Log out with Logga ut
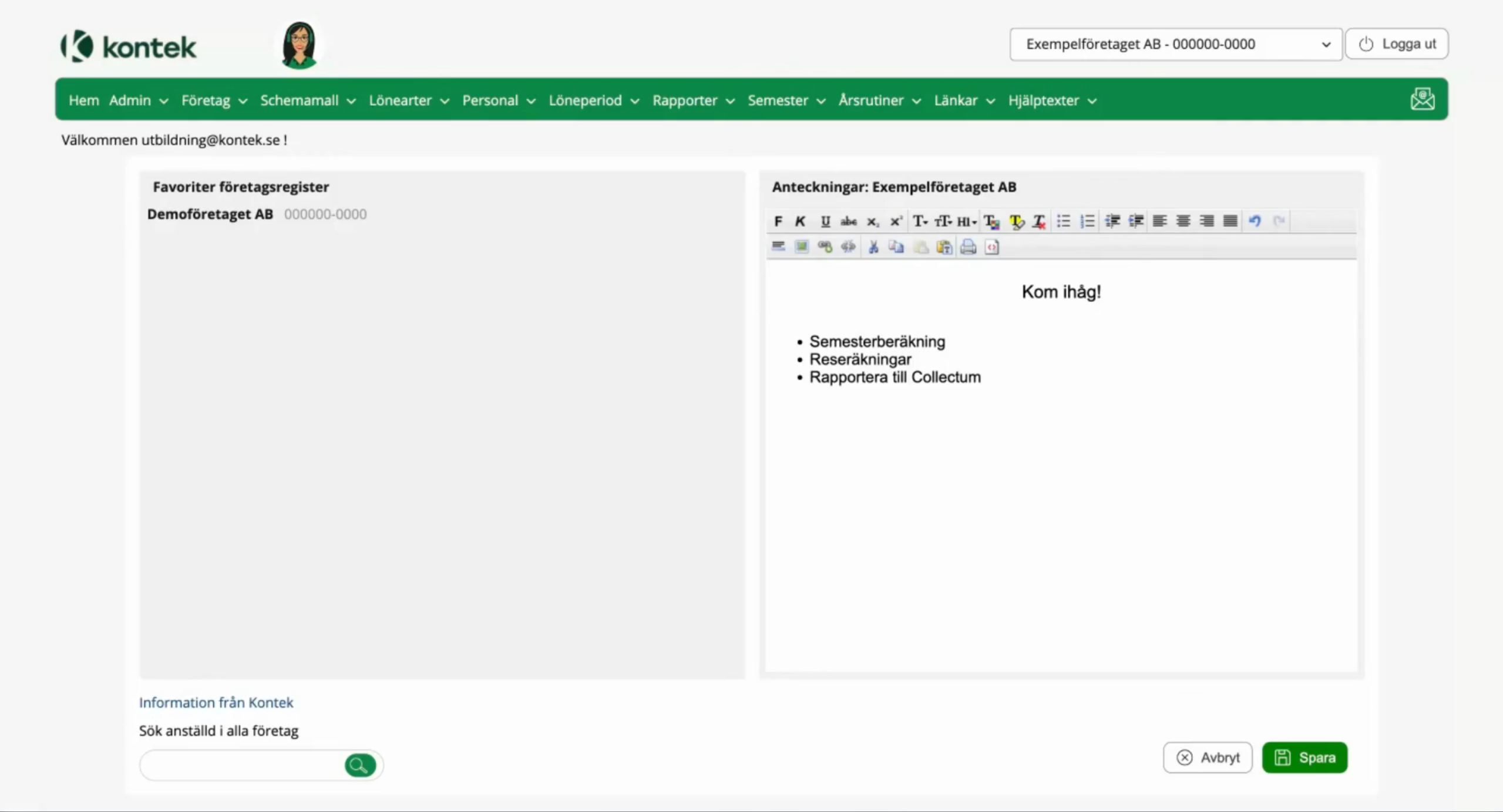Image resolution: width=1503 pixels, height=812 pixels. [1397, 44]
